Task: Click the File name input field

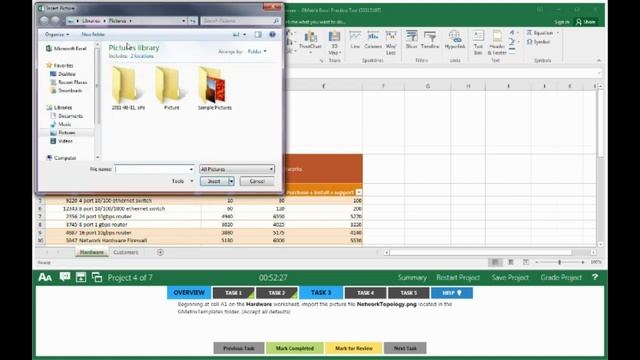Action: coord(154,169)
